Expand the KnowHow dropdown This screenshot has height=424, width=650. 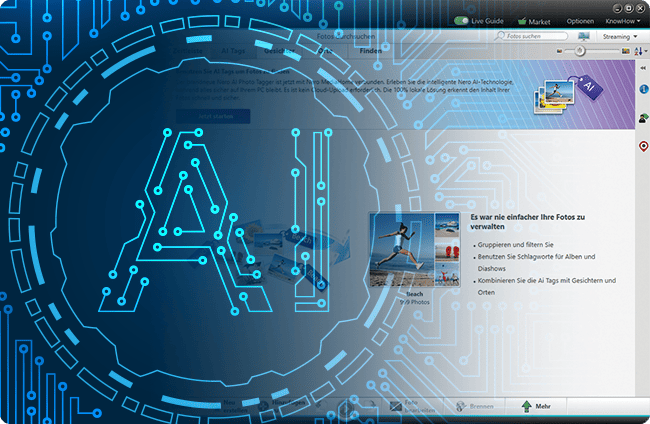pyautogui.click(x=622, y=20)
